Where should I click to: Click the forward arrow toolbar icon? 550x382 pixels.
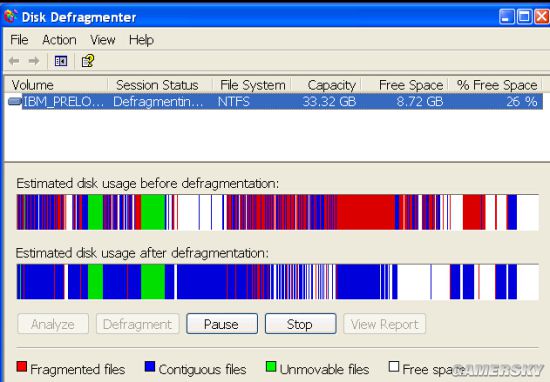34,61
